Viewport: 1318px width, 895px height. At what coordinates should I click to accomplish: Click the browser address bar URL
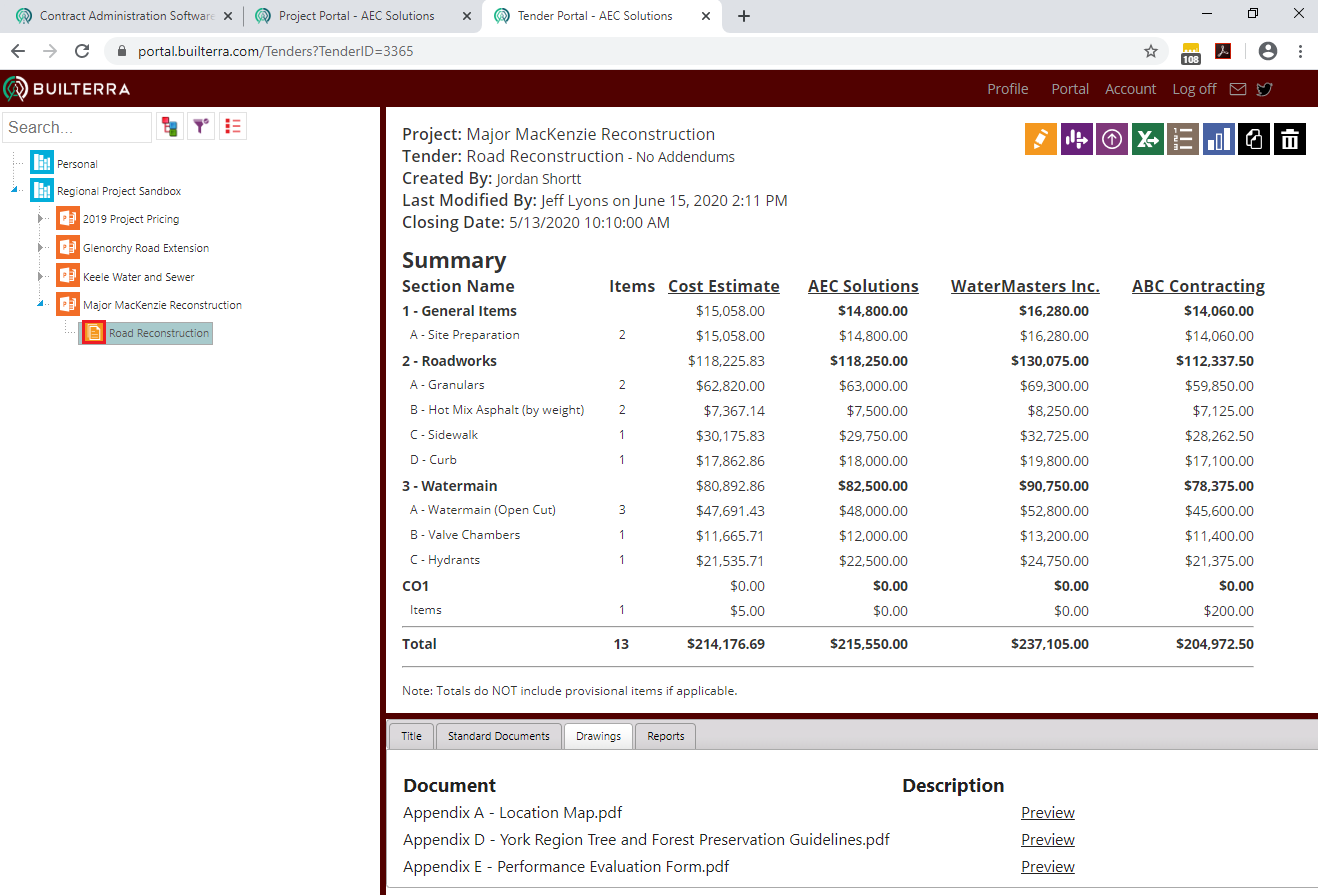tap(275, 51)
